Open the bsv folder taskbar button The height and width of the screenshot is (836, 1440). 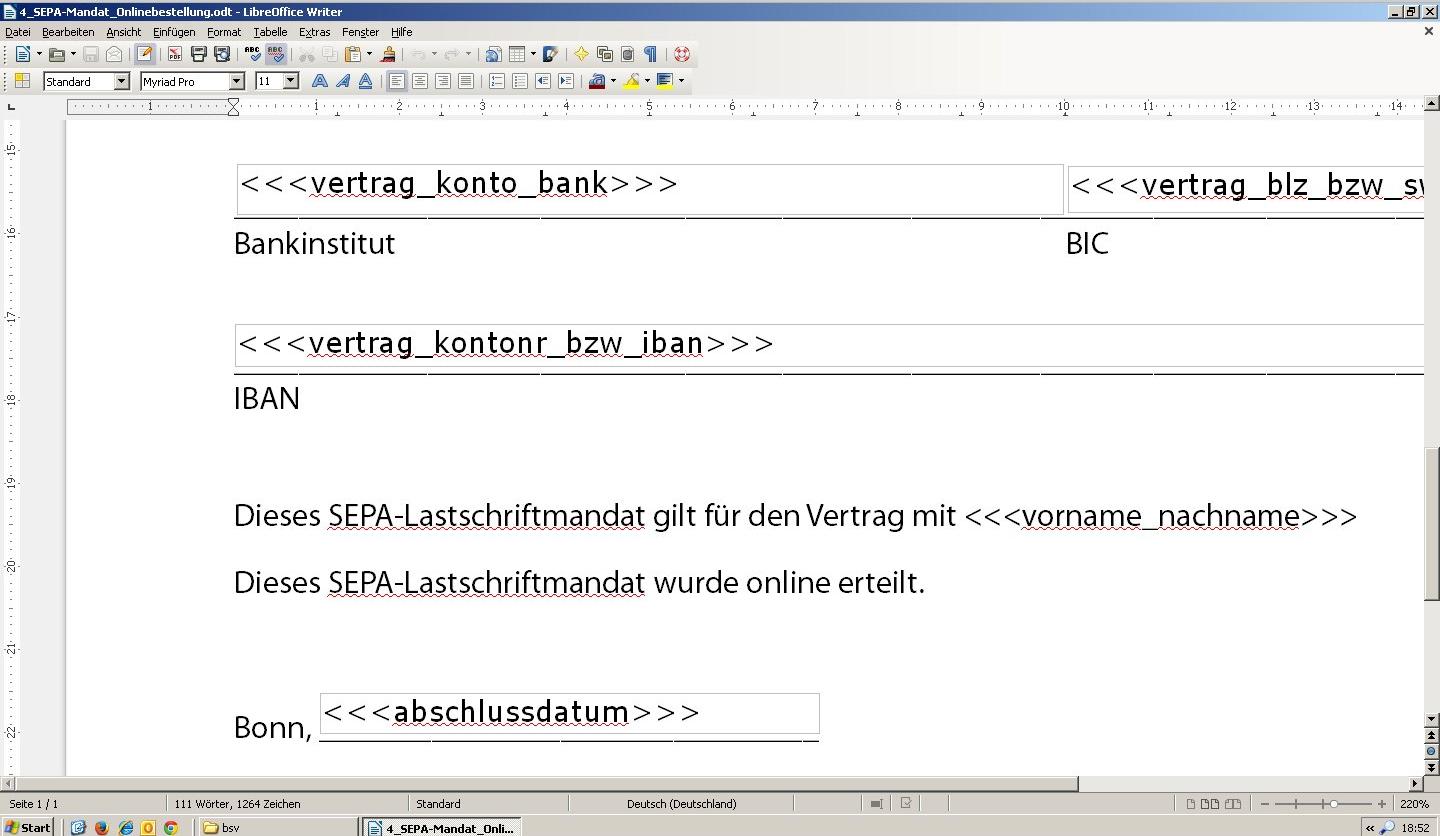click(278, 828)
